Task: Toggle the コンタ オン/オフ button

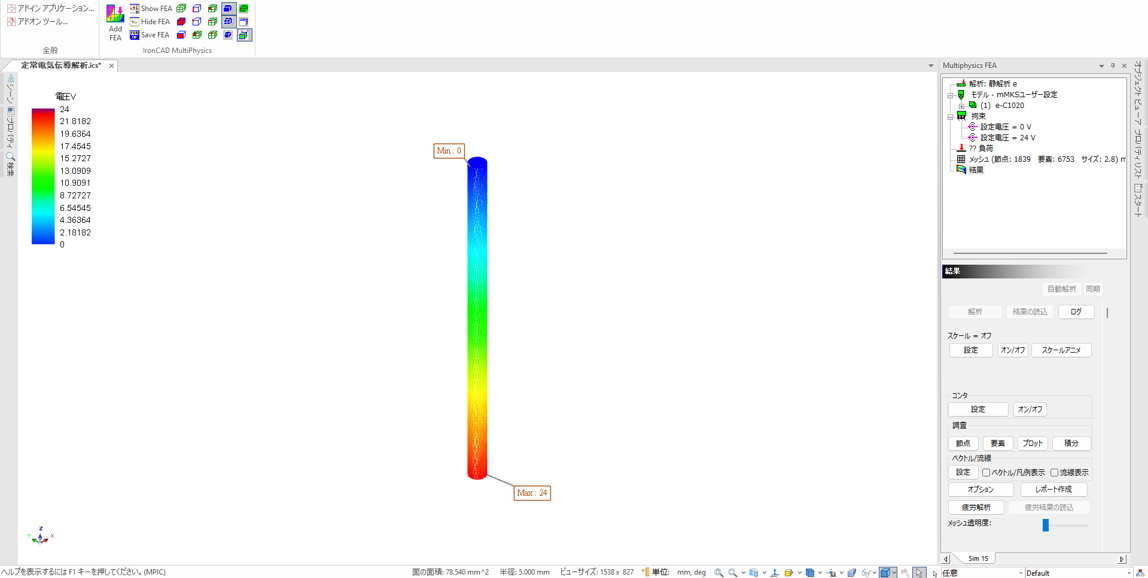Action: click(1029, 410)
